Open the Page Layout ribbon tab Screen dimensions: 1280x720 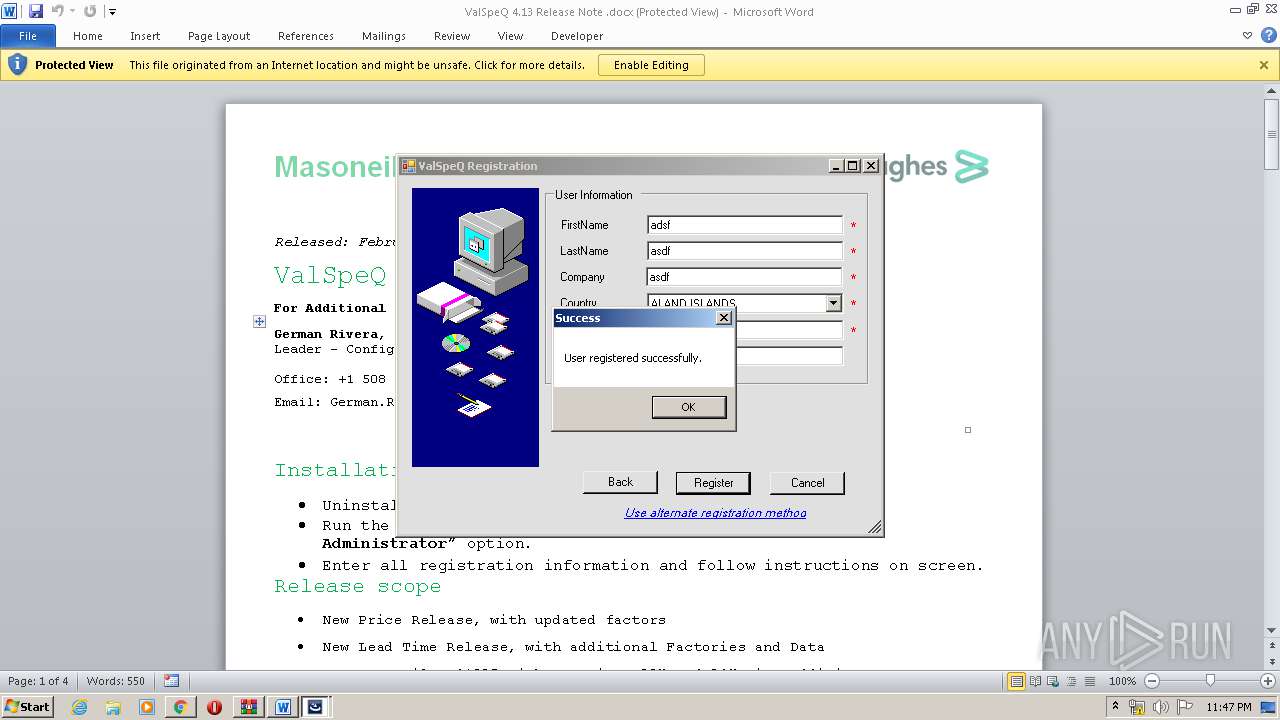click(x=219, y=36)
